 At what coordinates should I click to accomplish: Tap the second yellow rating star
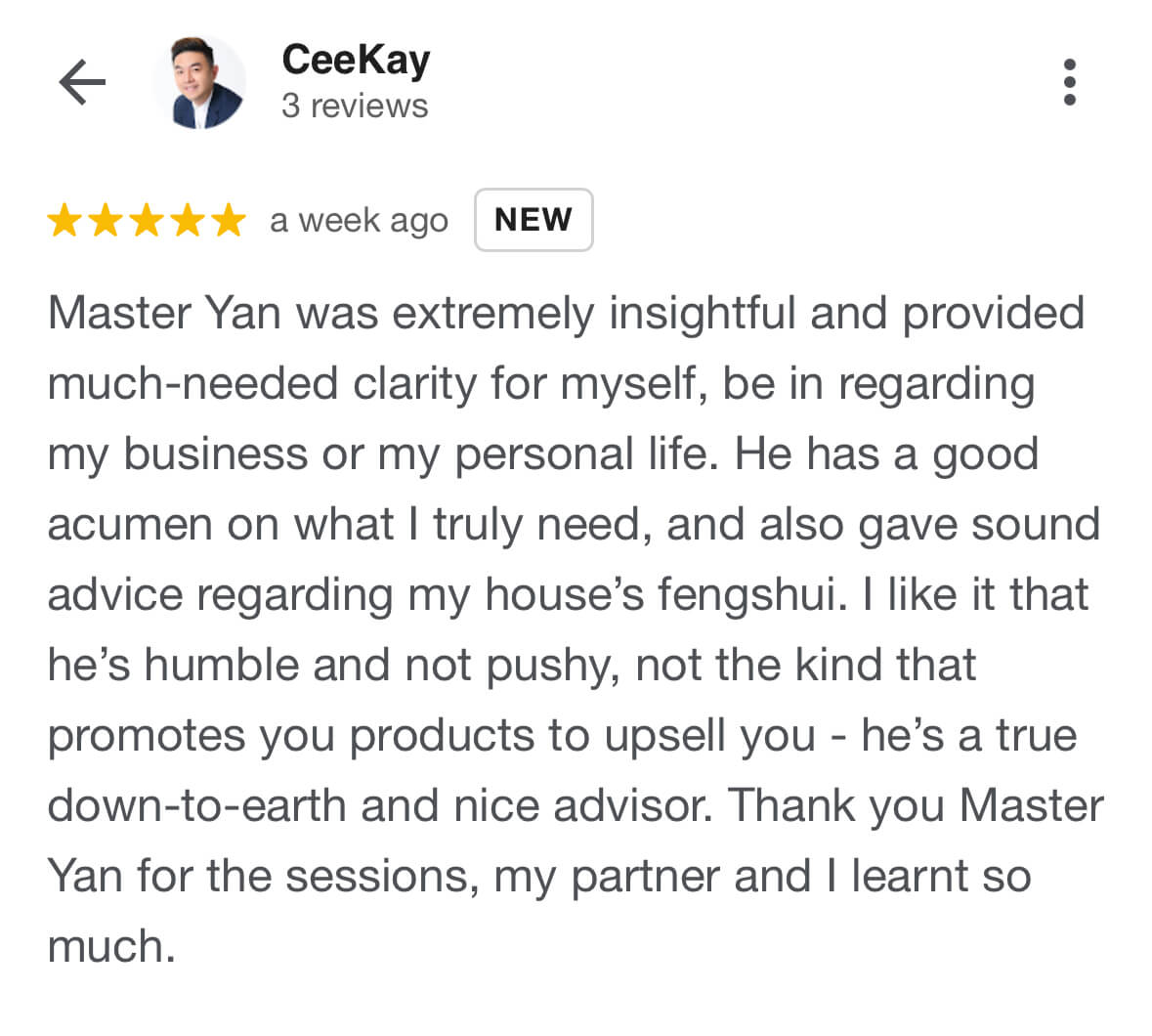[x=106, y=220]
